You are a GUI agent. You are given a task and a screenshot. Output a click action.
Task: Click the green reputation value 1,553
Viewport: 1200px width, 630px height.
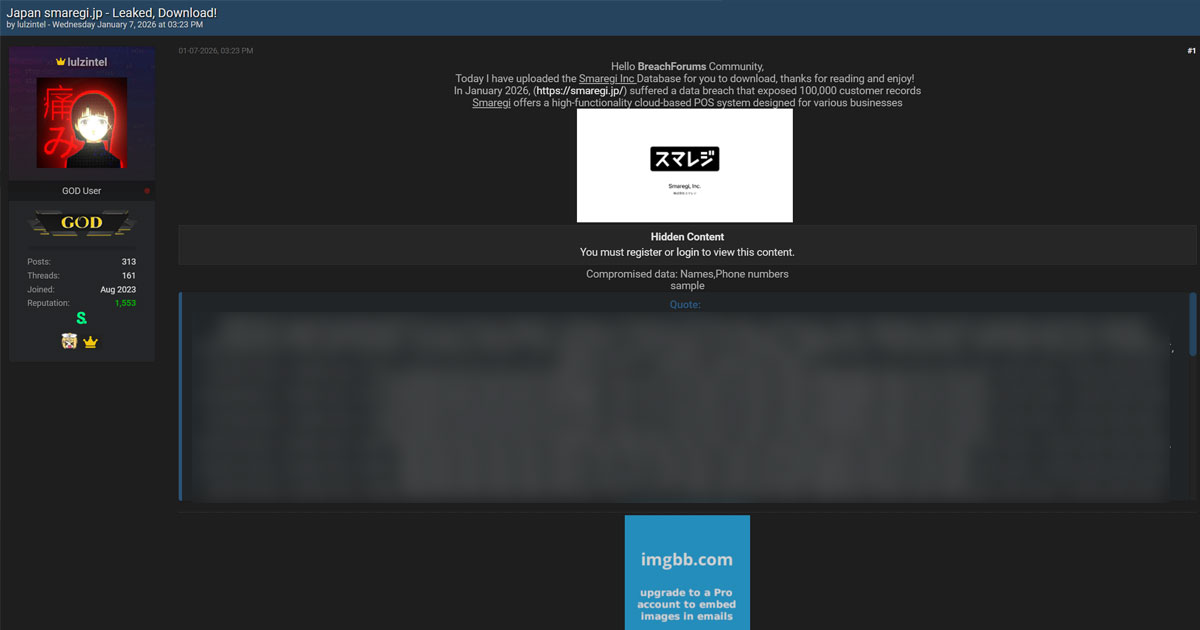coord(125,303)
